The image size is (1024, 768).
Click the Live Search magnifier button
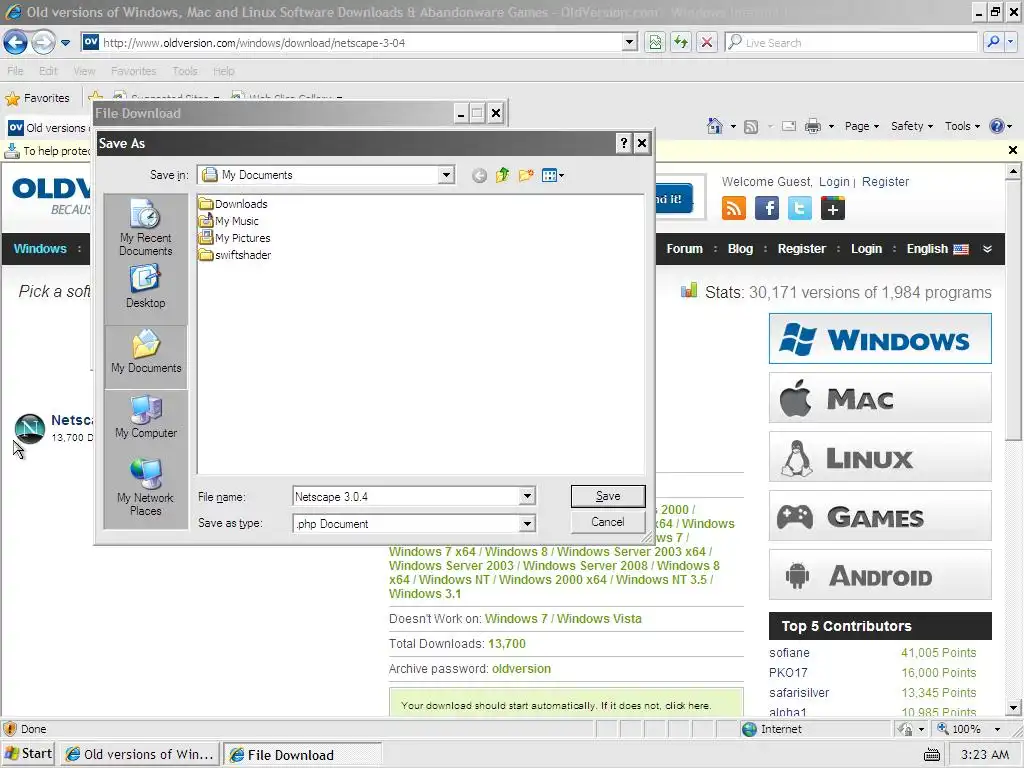click(x=993, y=42)
